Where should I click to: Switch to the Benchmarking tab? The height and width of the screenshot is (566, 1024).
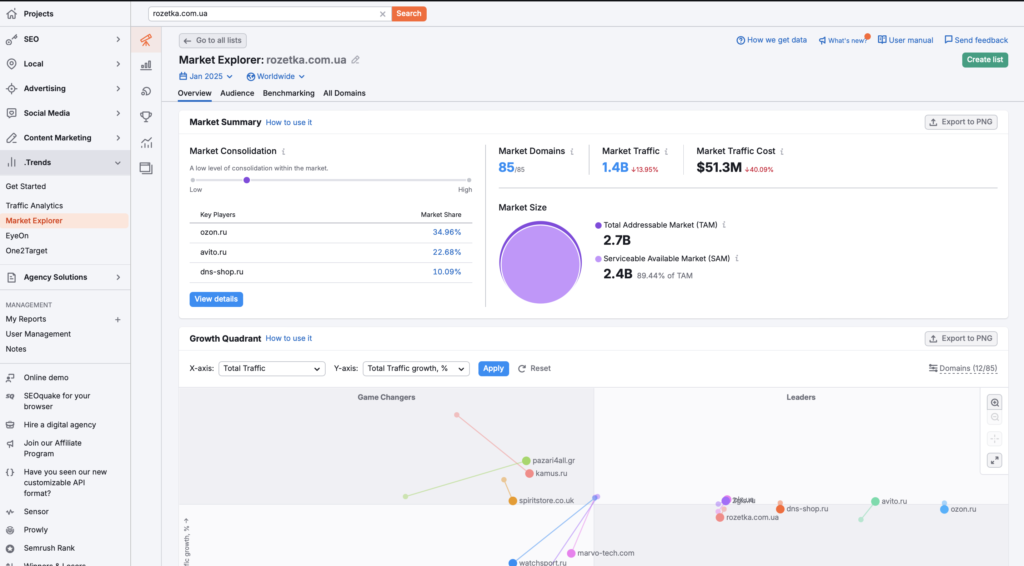point(288,93)
